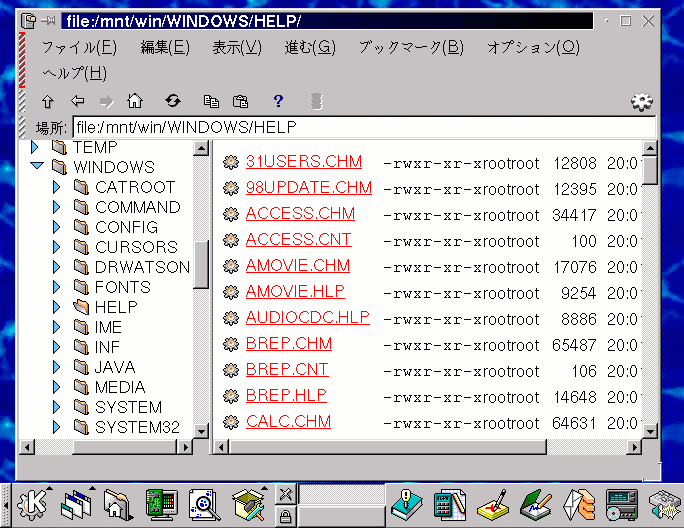This screenshot has height=528, width=684.
Task: Open the AUDIOCDC.HLP file link
Action: coord(308,318)
